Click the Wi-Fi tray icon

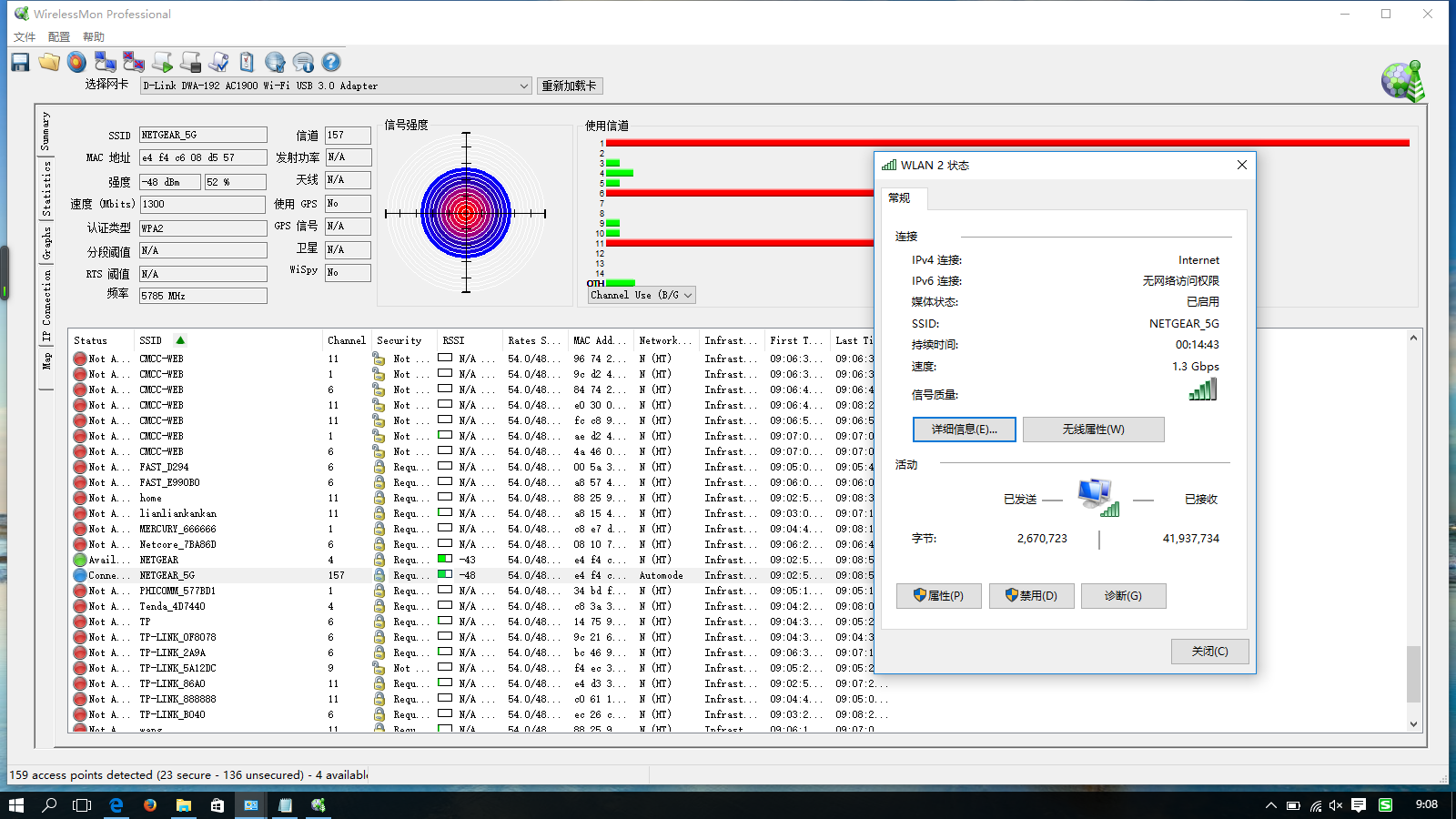point(1315,805)
